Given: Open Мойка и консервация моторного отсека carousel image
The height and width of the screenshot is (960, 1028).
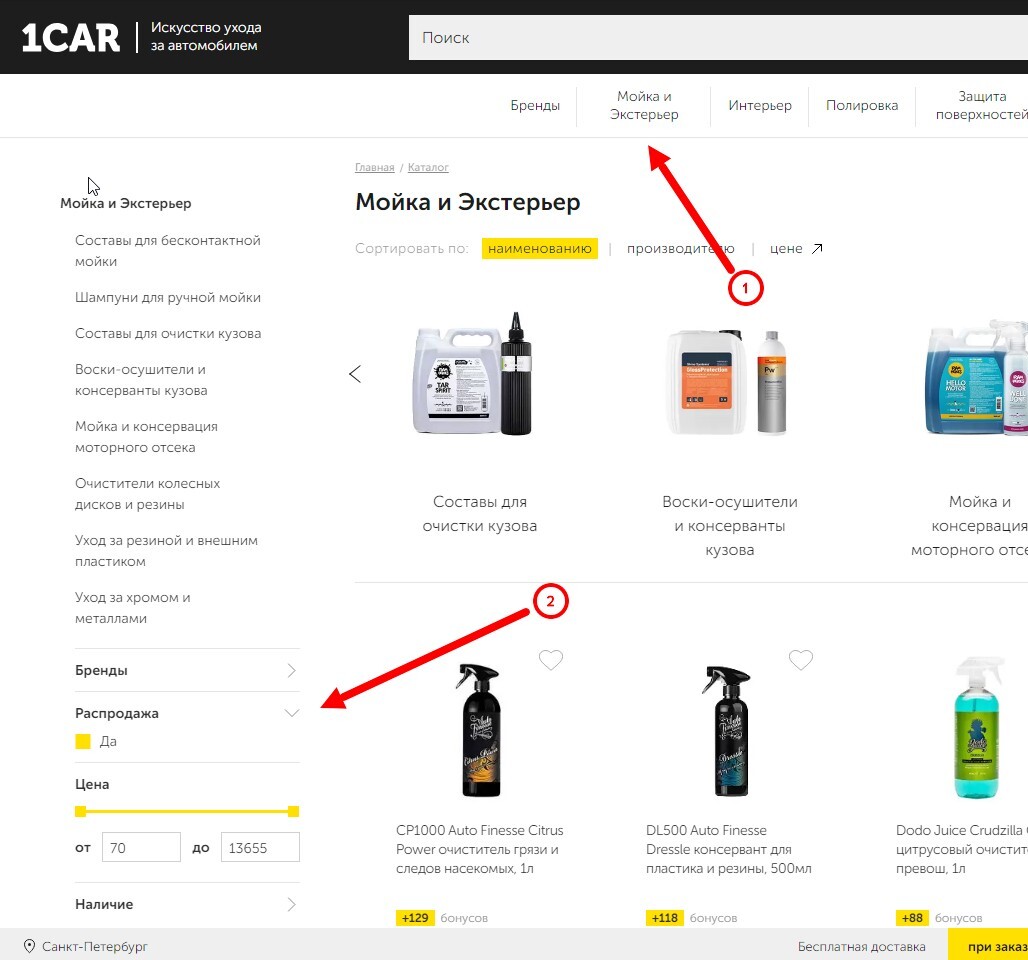Looking at the screenshot, I should 976,378.
